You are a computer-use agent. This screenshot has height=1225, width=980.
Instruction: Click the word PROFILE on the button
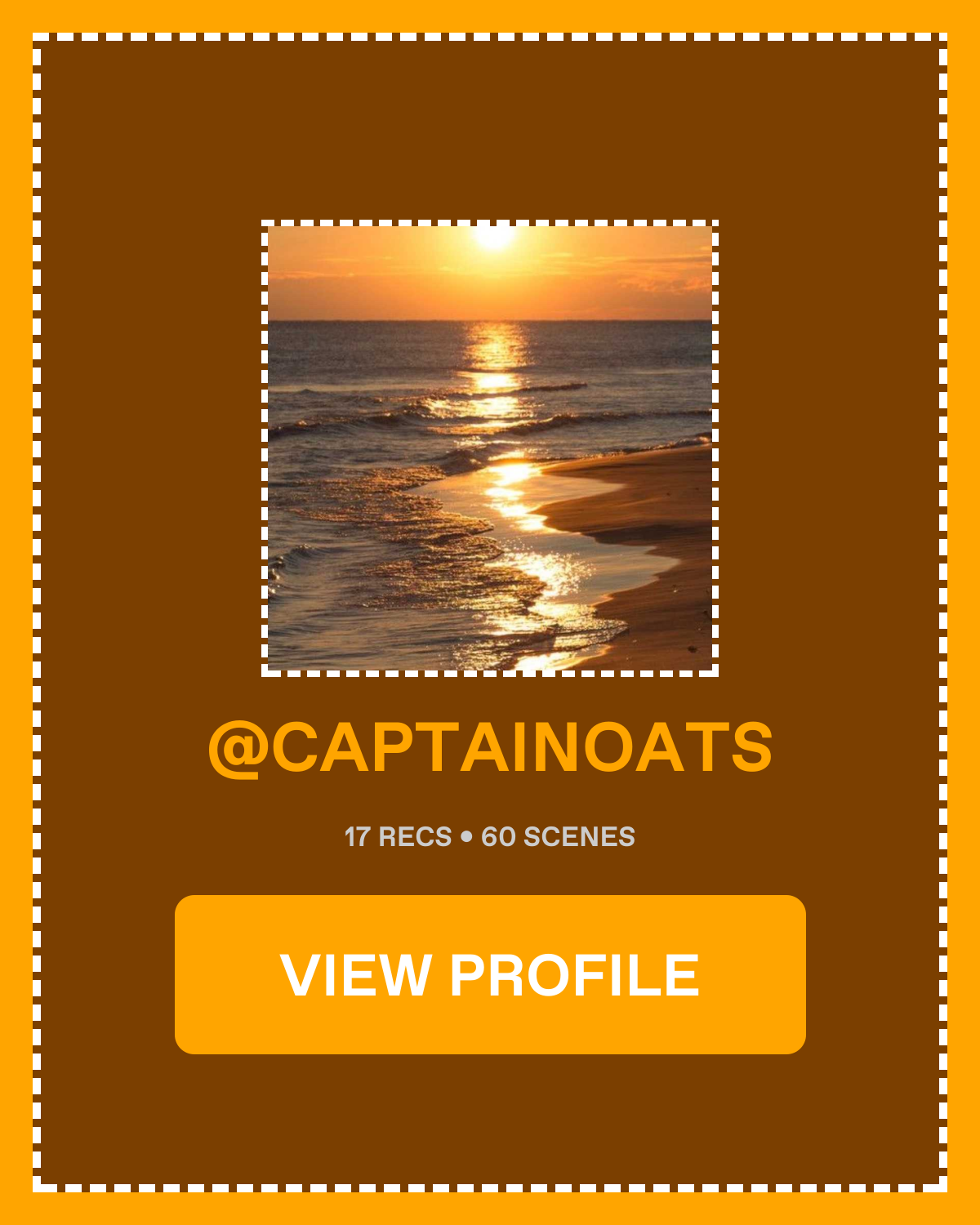575,975
